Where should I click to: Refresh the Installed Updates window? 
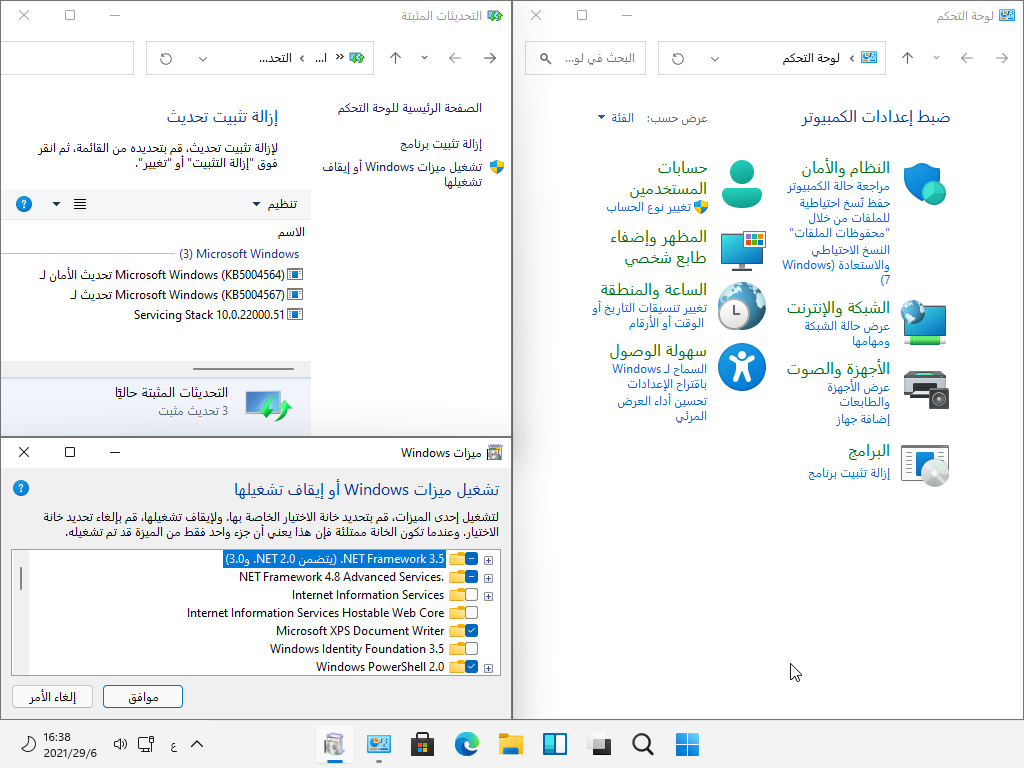point(166,58)
